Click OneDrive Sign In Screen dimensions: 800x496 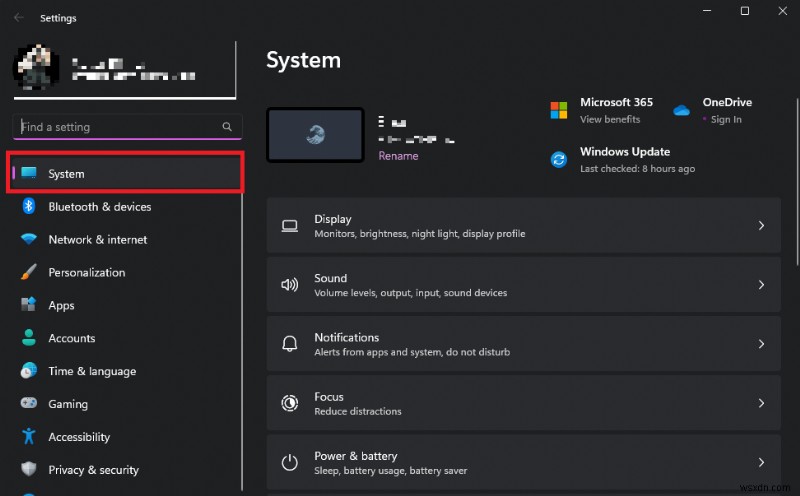tap(726, 119)
